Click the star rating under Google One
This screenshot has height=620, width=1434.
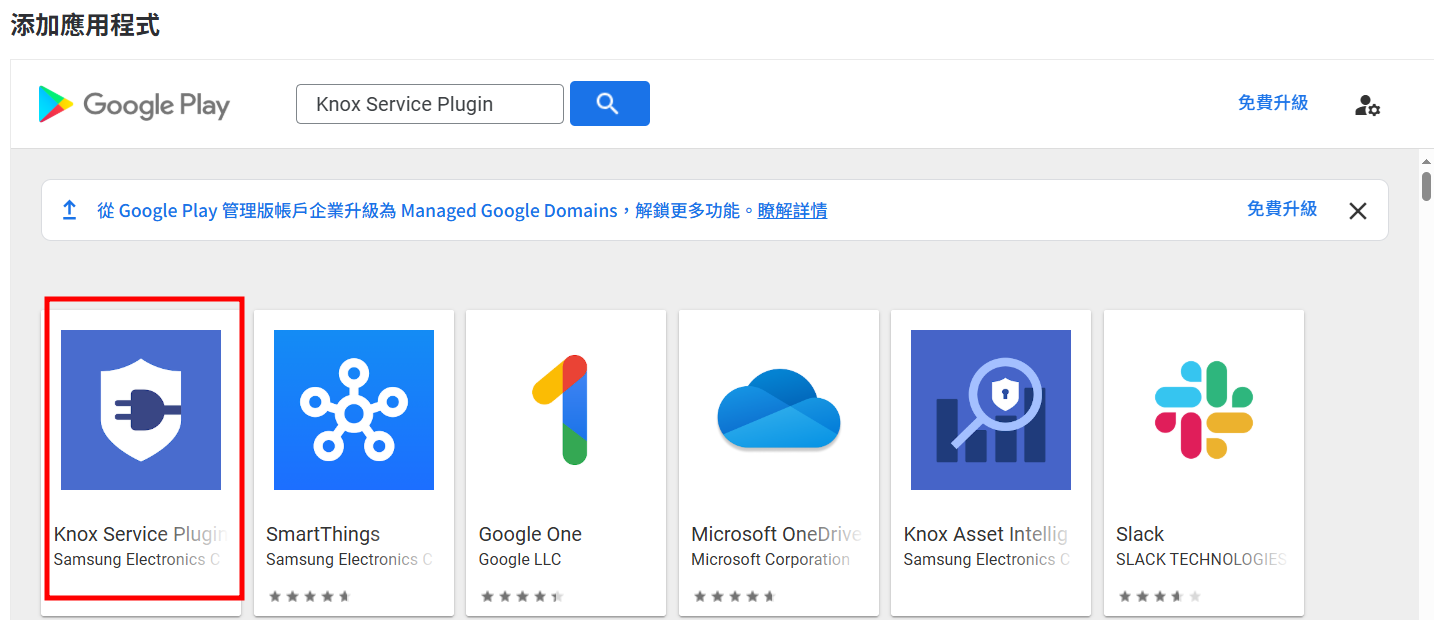click(x=522, y=597)
